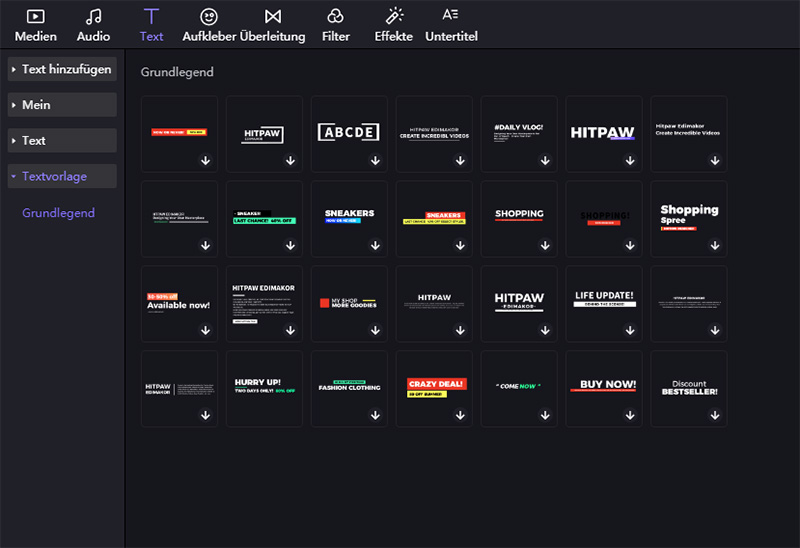Select the FASHION CLOTHING thumbnail
Image resolution: width=800 pixels, height=548 pixels.
[349, 388]
